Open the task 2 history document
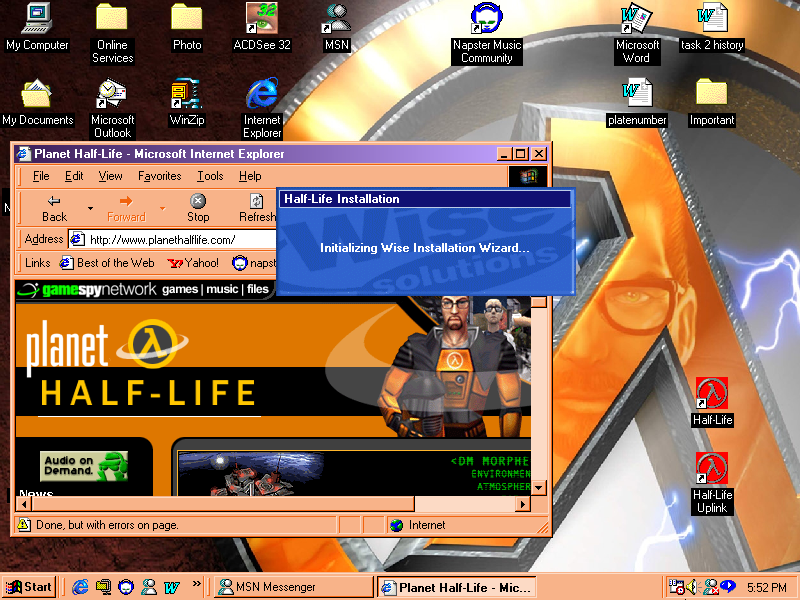This screenshot has width=800, height=600. click(x=712, y=27)
